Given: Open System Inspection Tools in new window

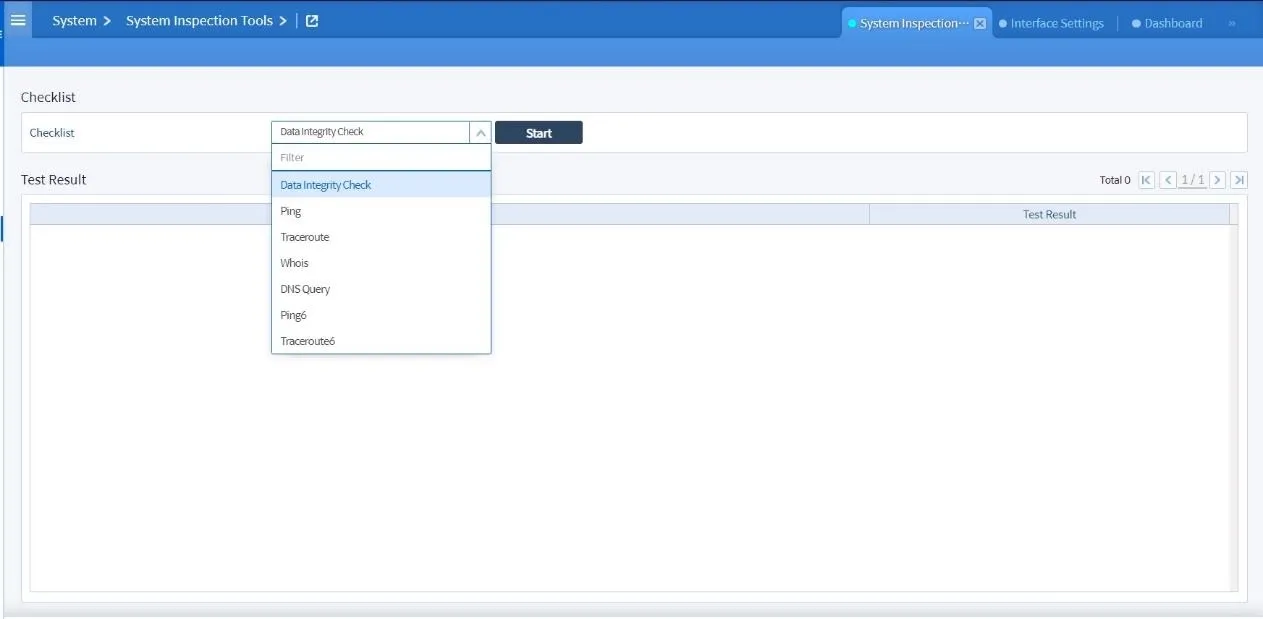Looking at the screenshot, I should coord(311,20).
